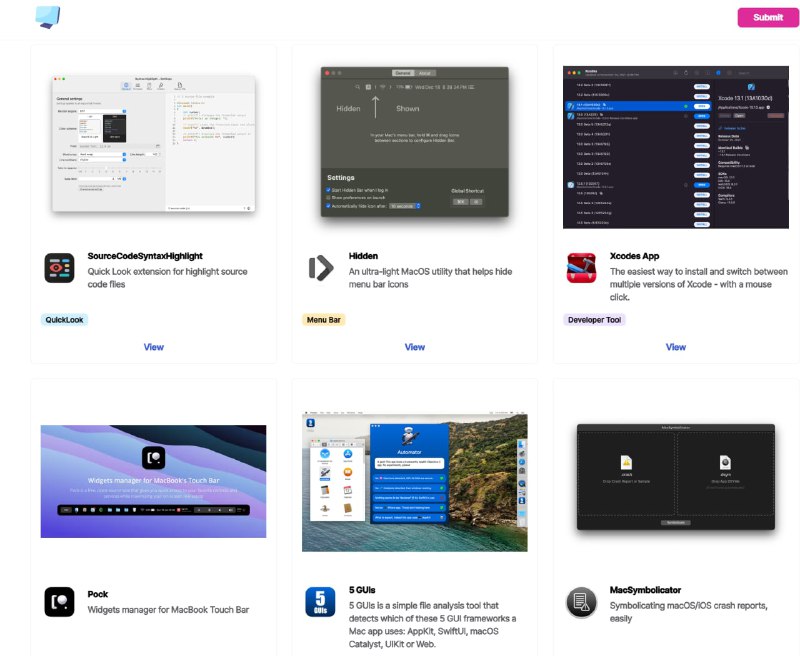The width and height of the screenshot is (800, 656).
Task: Open the MacSymbolicator screenshot thumbnail
Action: (x=676, y=477)
